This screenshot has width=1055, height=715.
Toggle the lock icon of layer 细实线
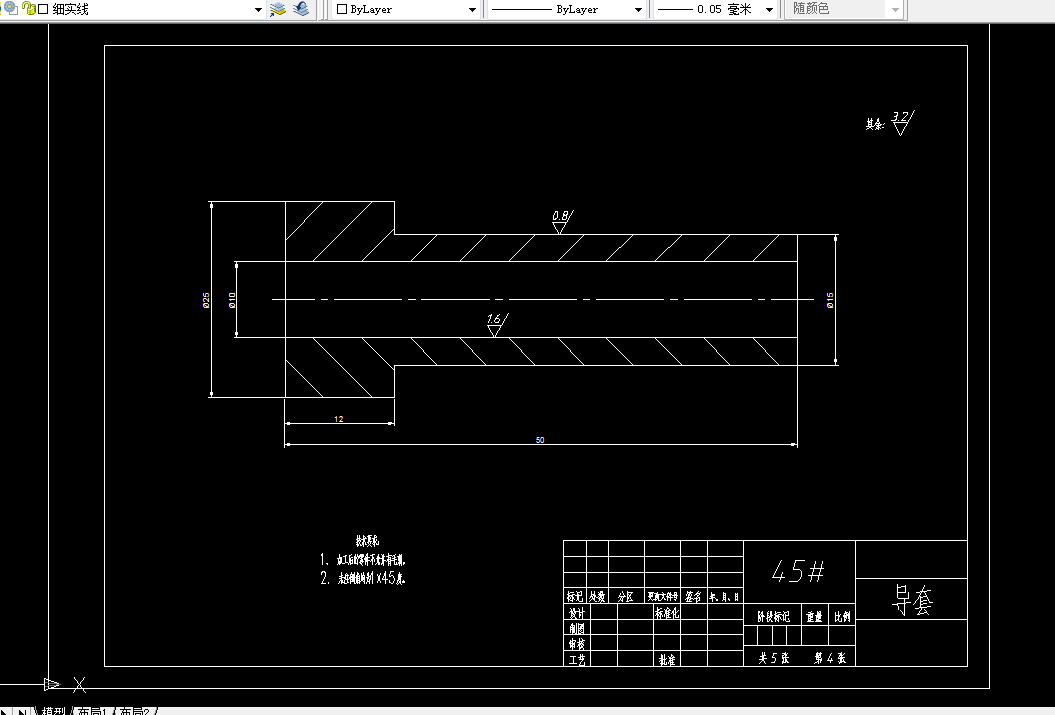pos(29,8)
